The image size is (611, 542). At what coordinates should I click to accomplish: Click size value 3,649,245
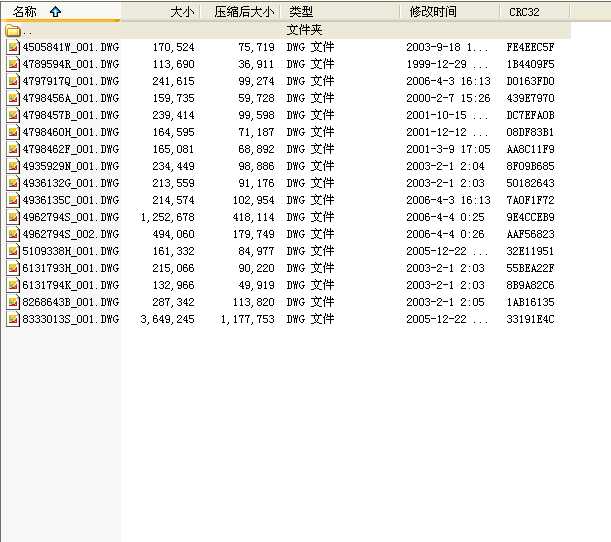coord(168,320)
